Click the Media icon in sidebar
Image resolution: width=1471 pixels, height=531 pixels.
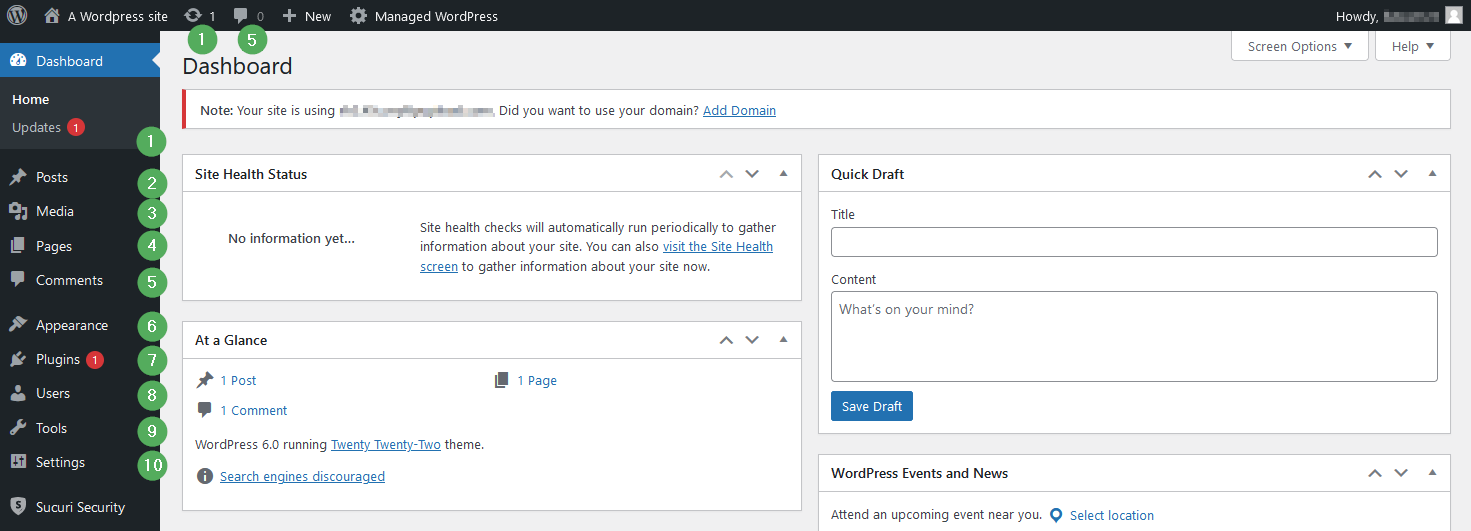[18, 211]
